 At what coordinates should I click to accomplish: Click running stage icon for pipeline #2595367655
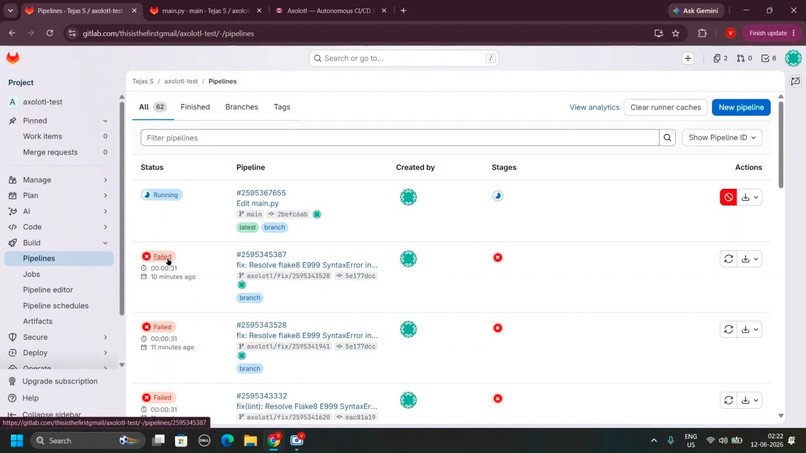[x=498, y=196]
